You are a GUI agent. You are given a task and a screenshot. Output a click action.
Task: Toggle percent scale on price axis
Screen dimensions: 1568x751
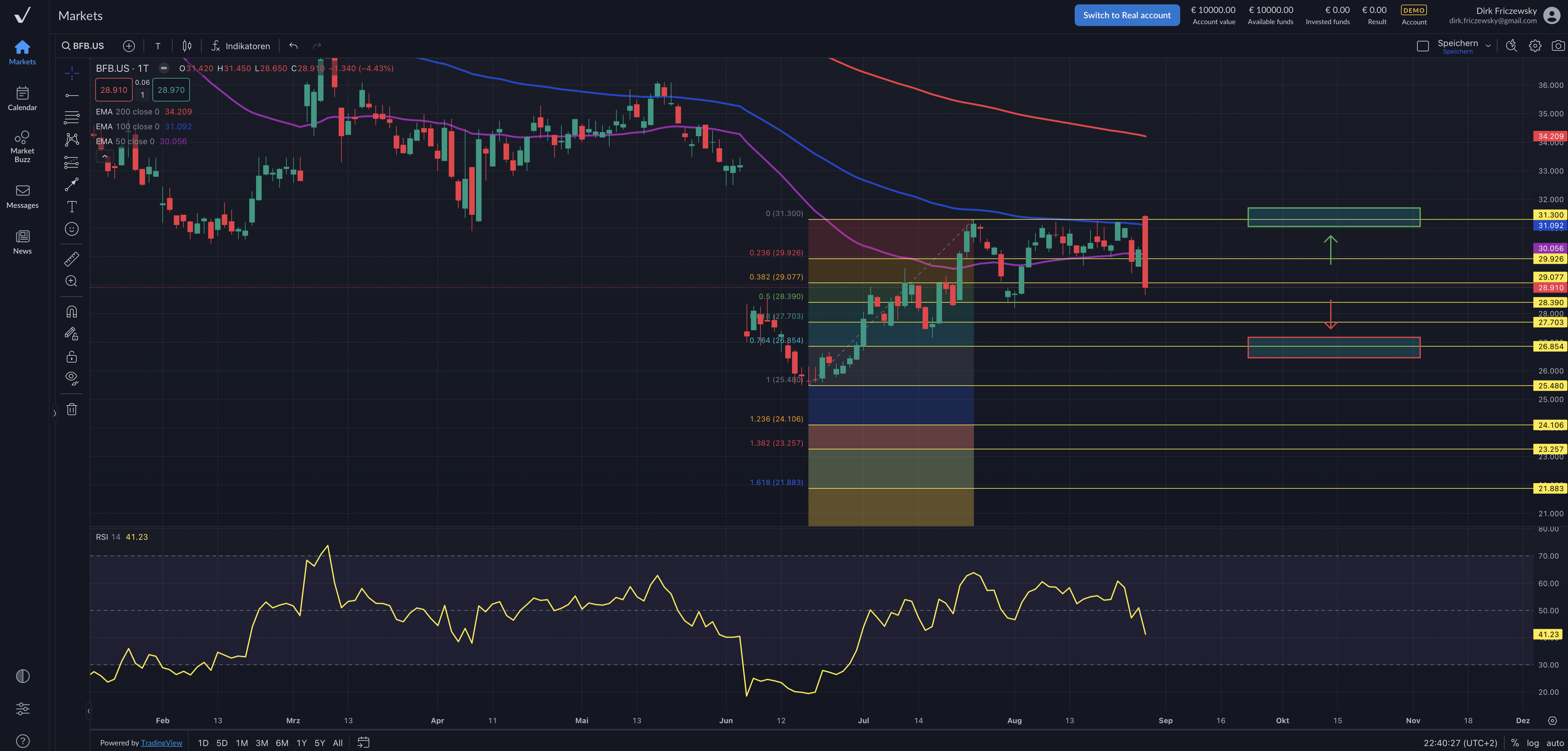(1515, 742)
